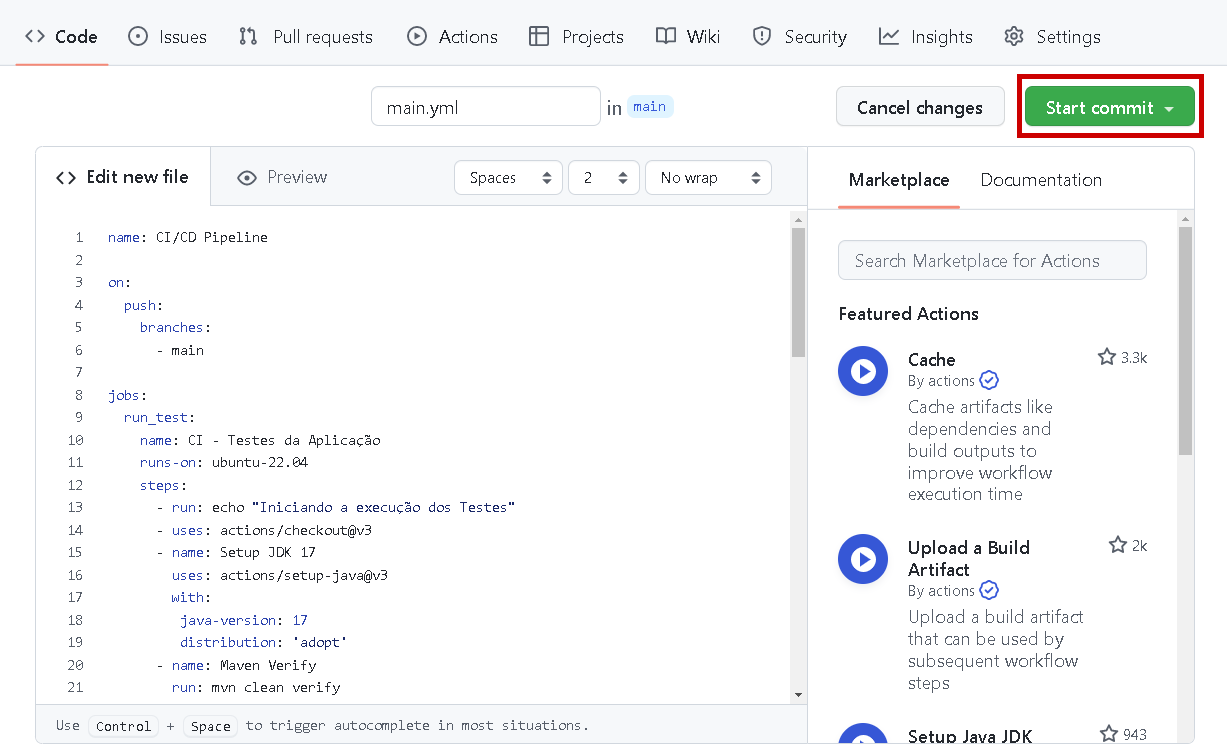Click the Cancel changes button

click(919, 108)
